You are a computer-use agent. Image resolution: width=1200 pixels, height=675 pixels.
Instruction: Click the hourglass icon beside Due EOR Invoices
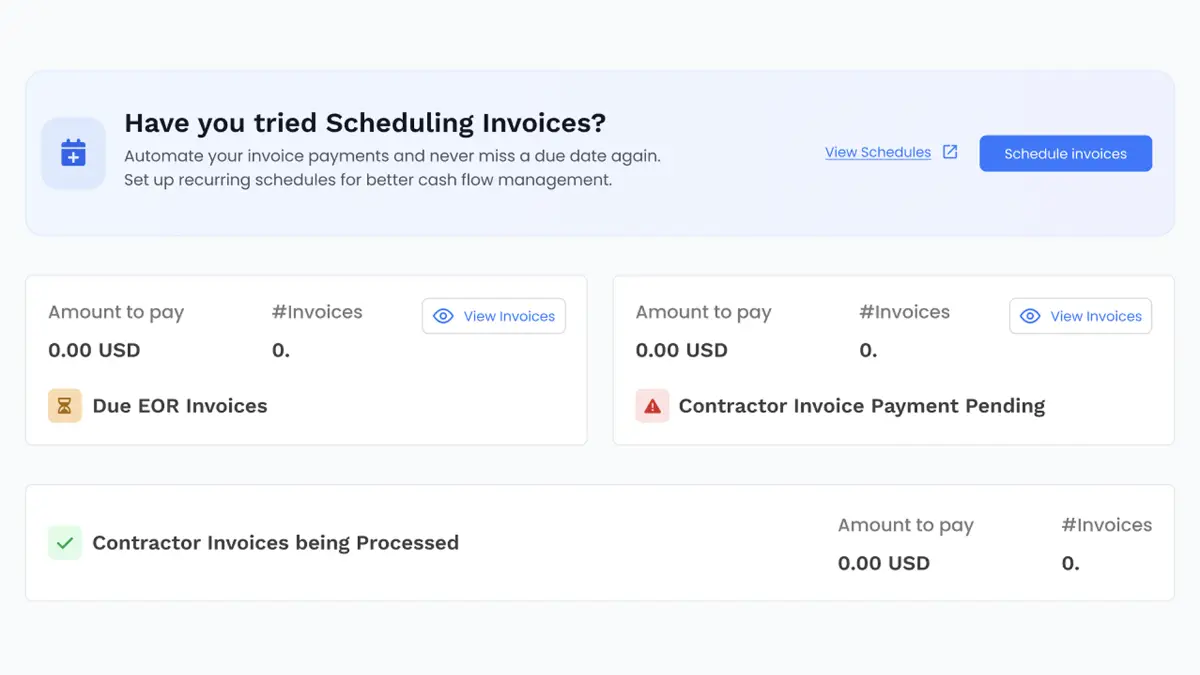pos(65,406)
